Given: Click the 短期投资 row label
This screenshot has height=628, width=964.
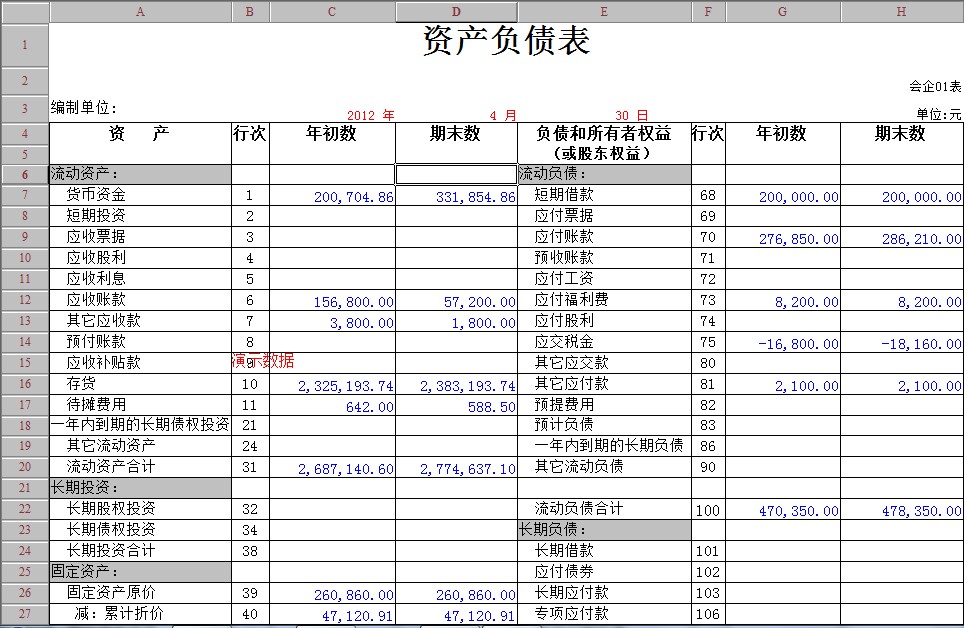Looking at the screenshot, I should point(96,216).
